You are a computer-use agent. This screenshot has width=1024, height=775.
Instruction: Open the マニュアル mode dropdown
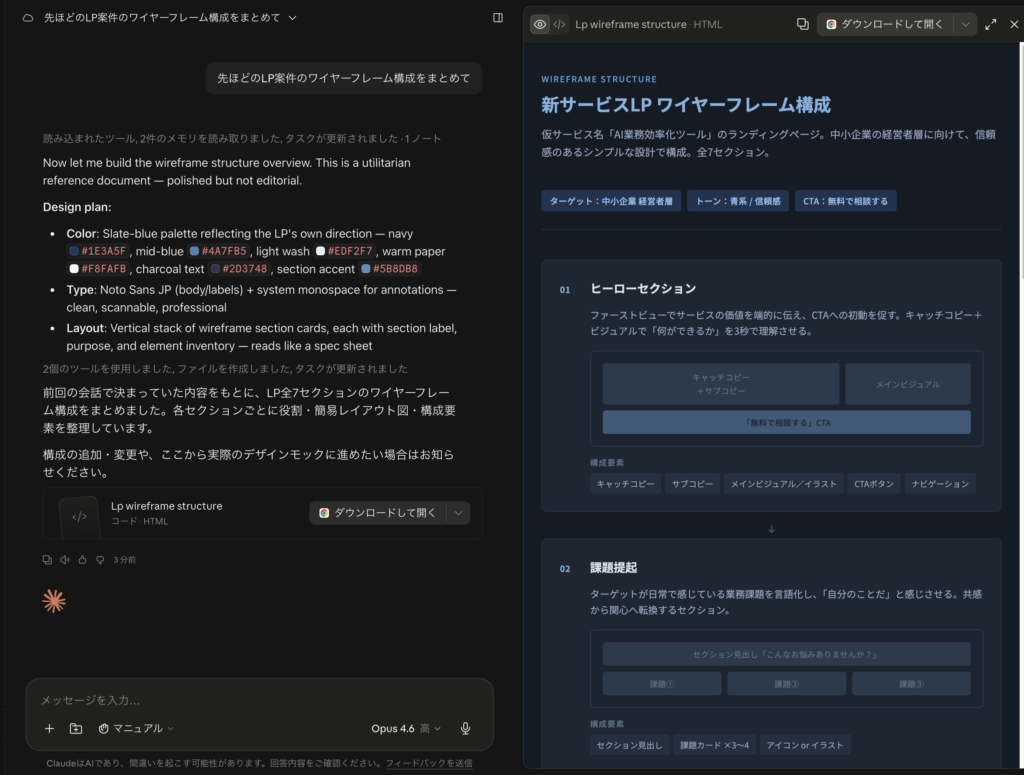click(x=136, y=728)
